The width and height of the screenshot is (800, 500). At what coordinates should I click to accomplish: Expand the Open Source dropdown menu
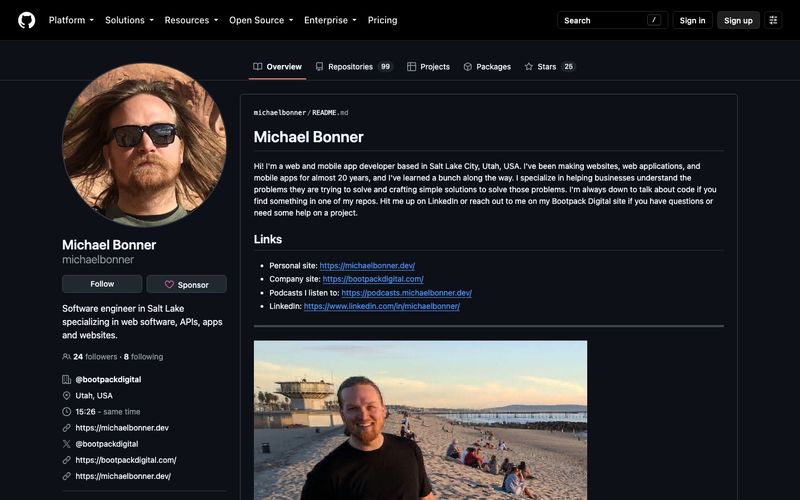click(261, 20)
